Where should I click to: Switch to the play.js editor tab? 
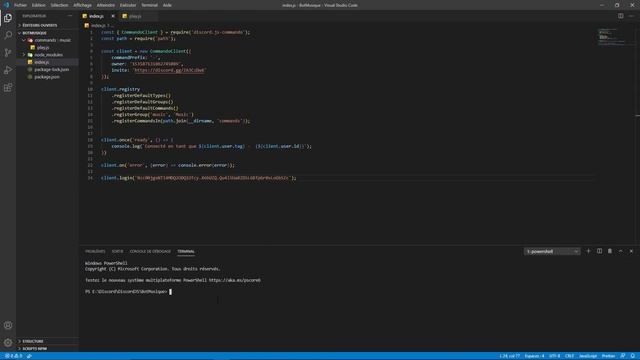coord(135,16)
